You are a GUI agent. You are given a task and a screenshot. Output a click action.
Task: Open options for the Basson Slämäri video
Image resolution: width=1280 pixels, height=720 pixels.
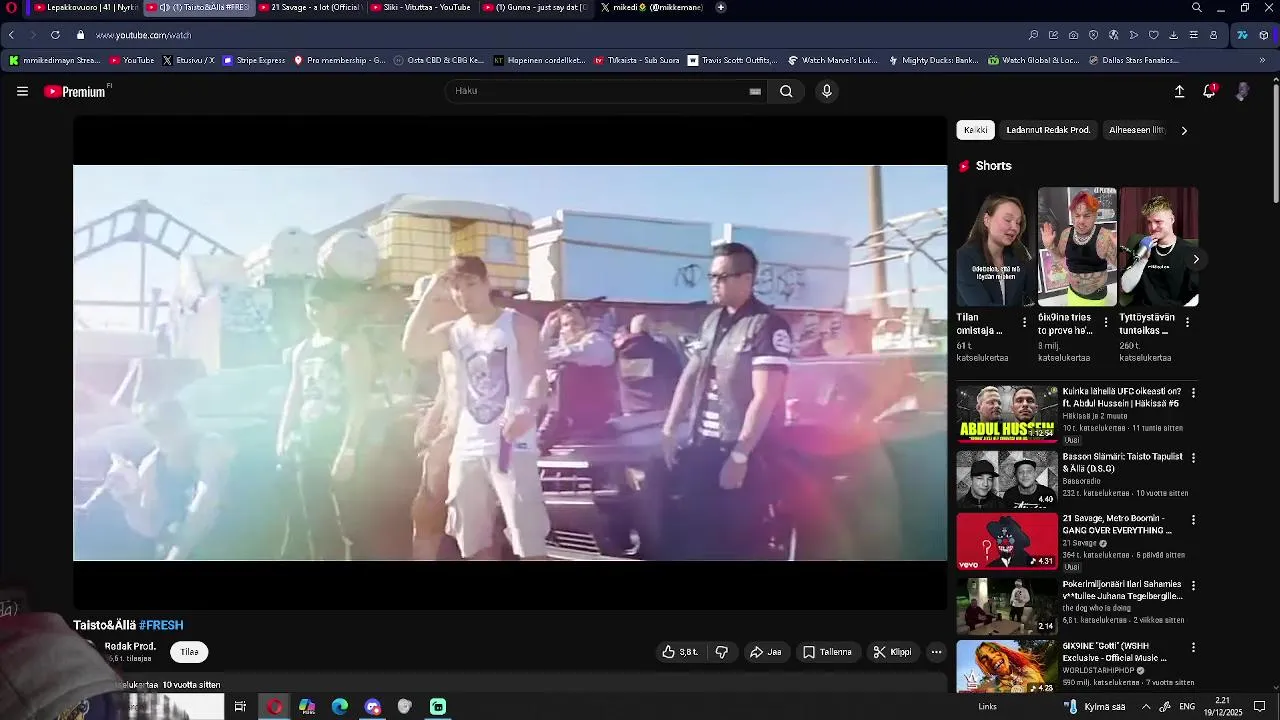(1193, 457)
